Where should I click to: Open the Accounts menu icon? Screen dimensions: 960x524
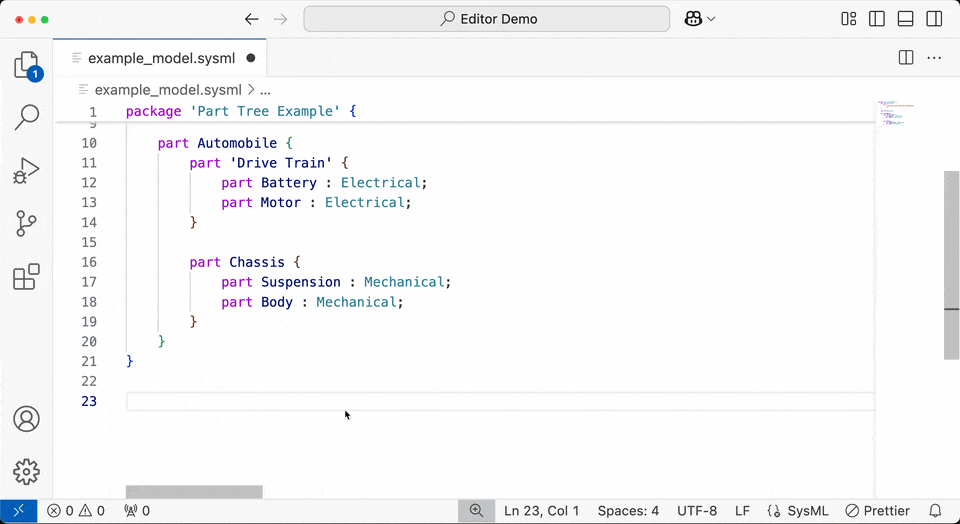[x=26, y=419]
